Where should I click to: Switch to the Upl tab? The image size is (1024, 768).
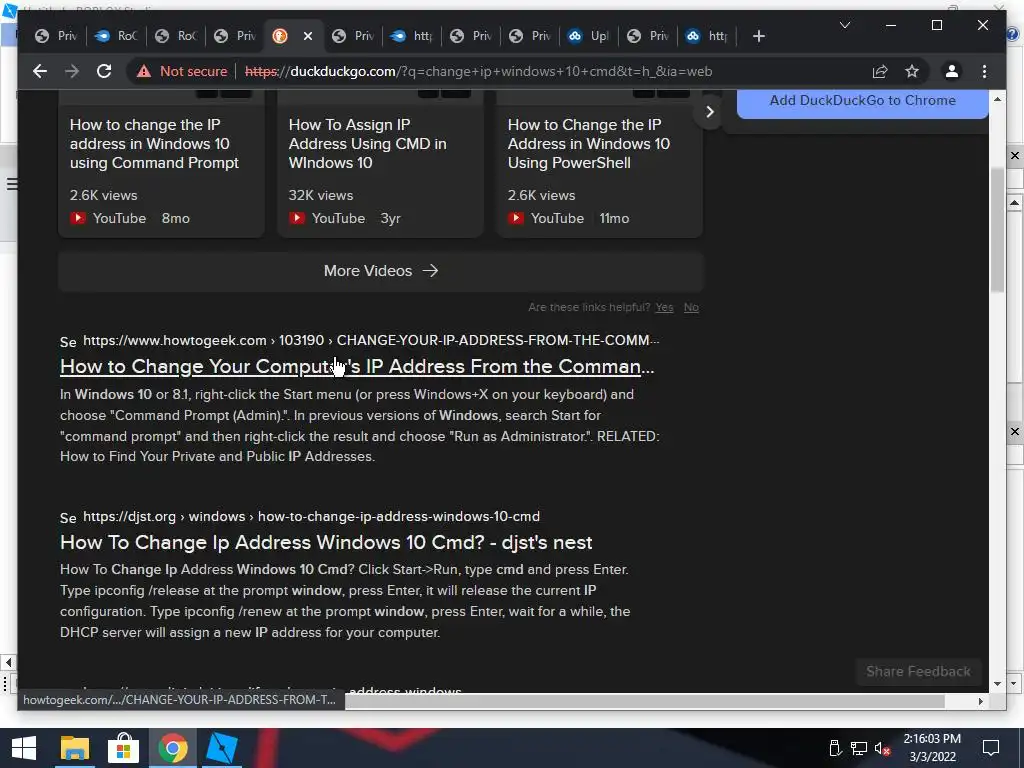click(588, 36)
